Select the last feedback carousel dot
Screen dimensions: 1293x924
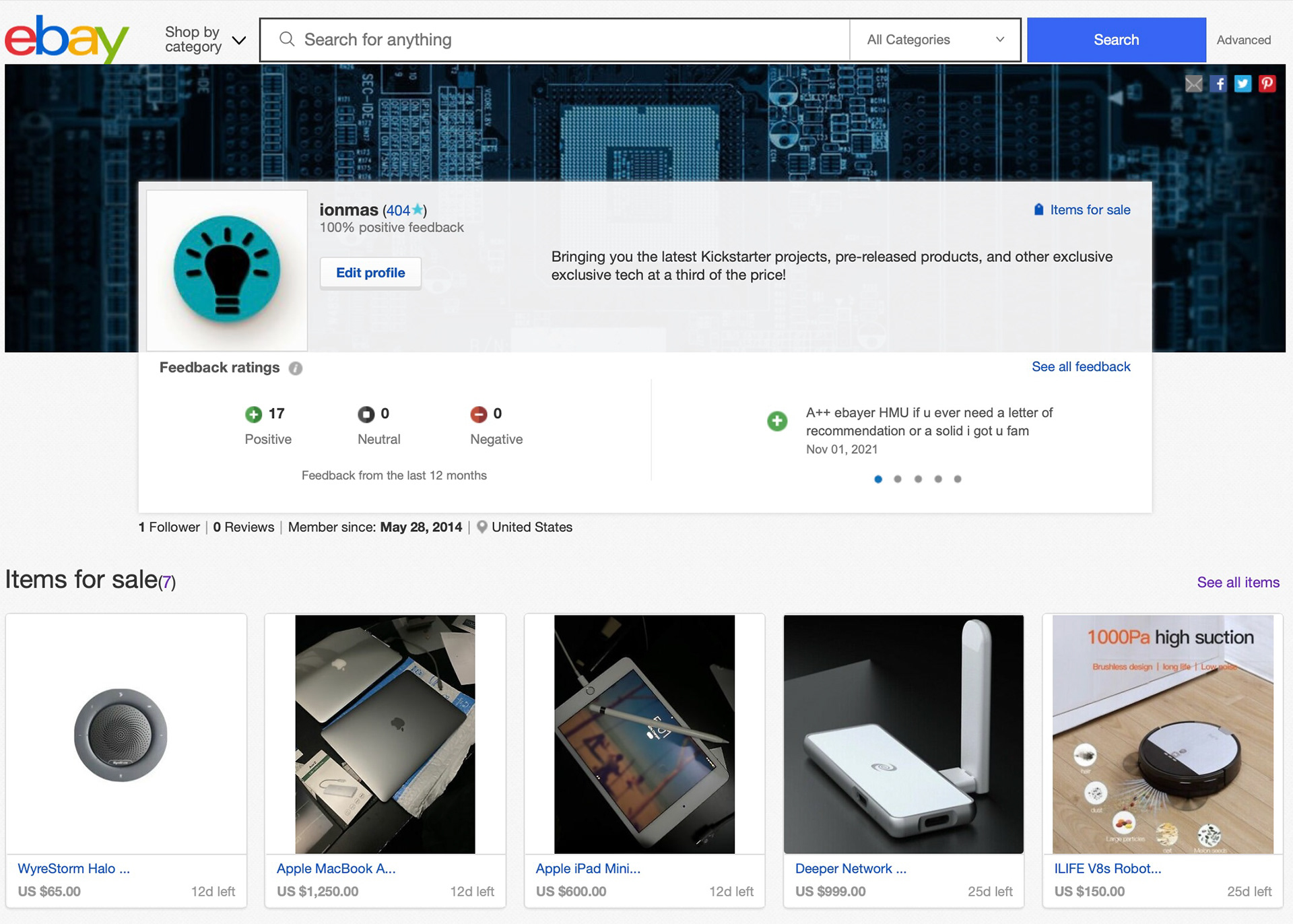[958, 479]
